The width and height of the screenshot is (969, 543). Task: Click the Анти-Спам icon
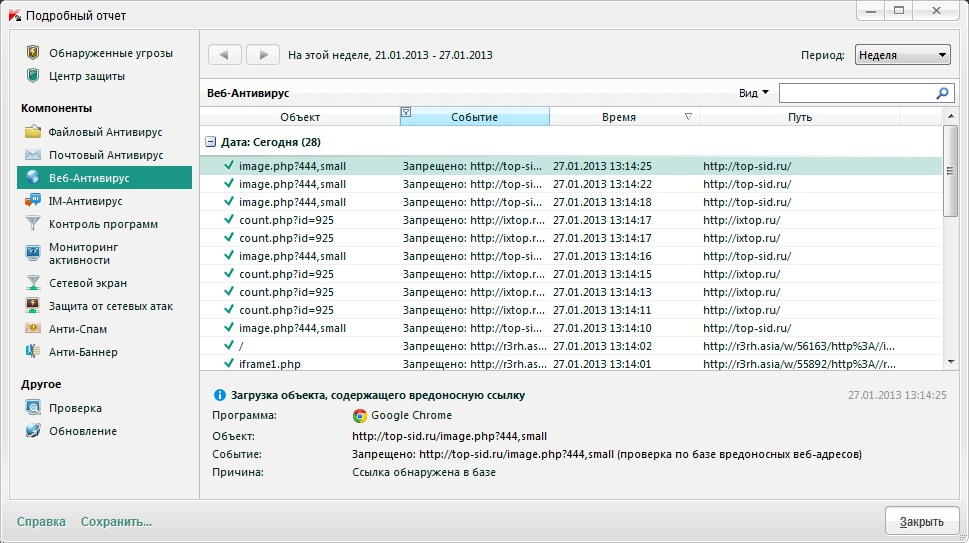(x=33, y=329)
